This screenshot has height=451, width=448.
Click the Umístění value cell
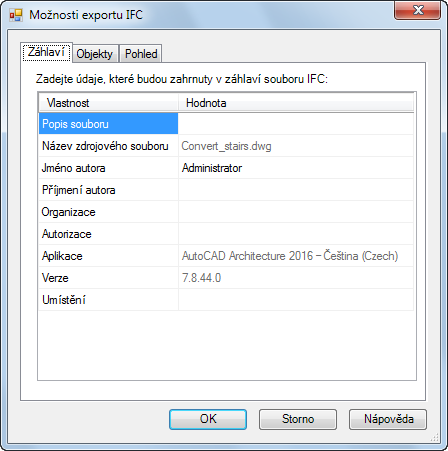click(x=296, y=300)
